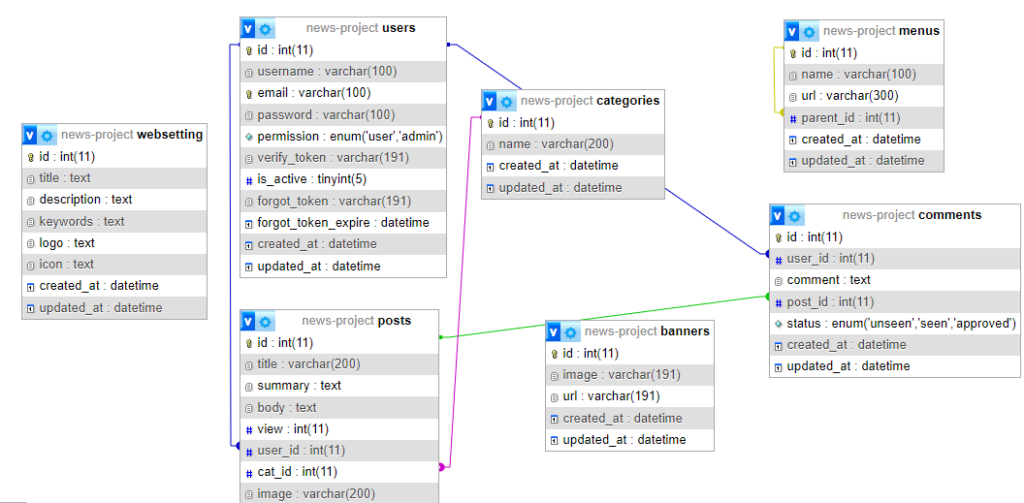The height and width of the screenshot is (503, 1024).
Task: Open the gear options icon on users table
Action: coord(265,29)
